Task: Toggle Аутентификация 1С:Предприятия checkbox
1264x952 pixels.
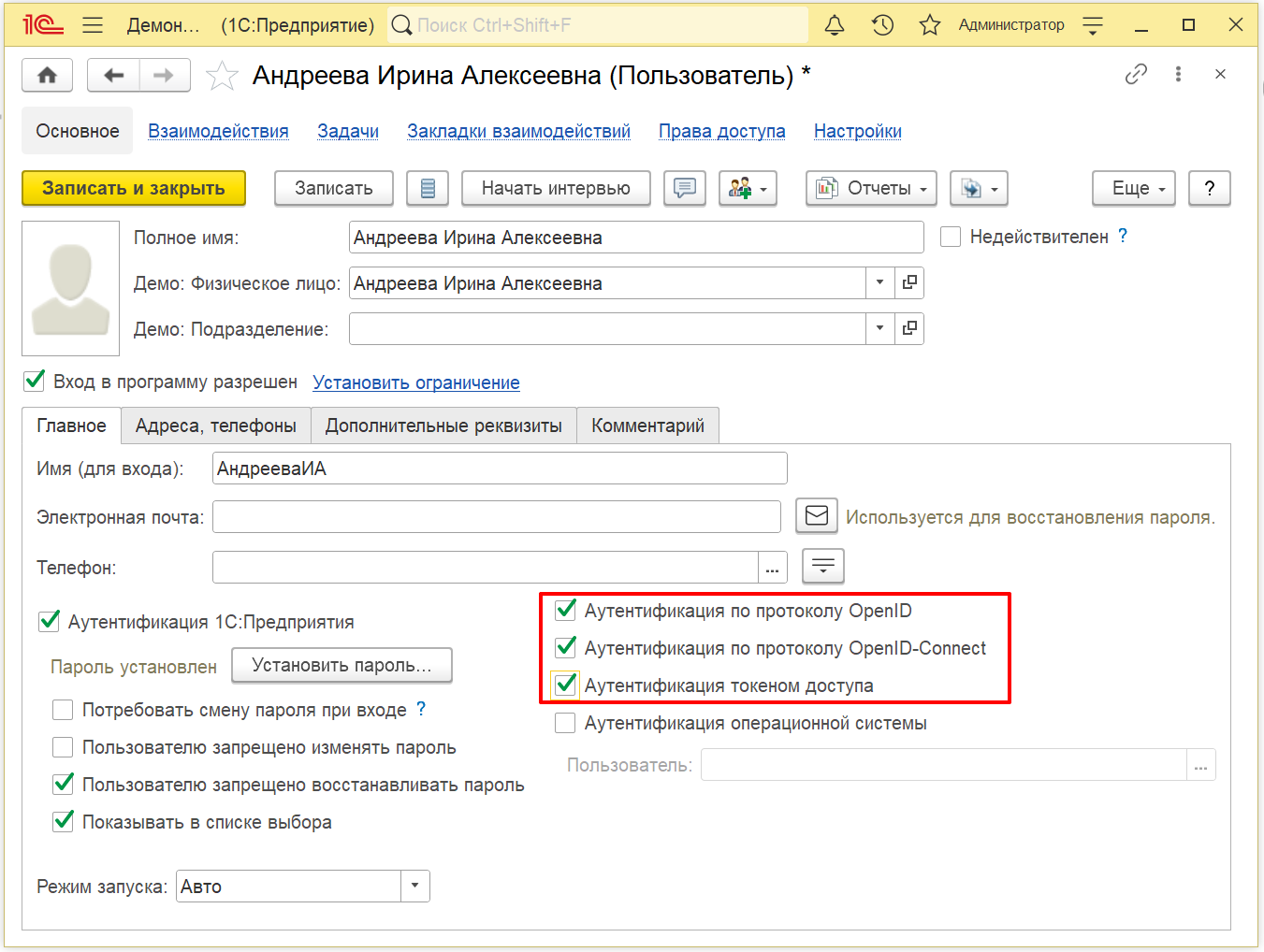Action: click(50, 621)
